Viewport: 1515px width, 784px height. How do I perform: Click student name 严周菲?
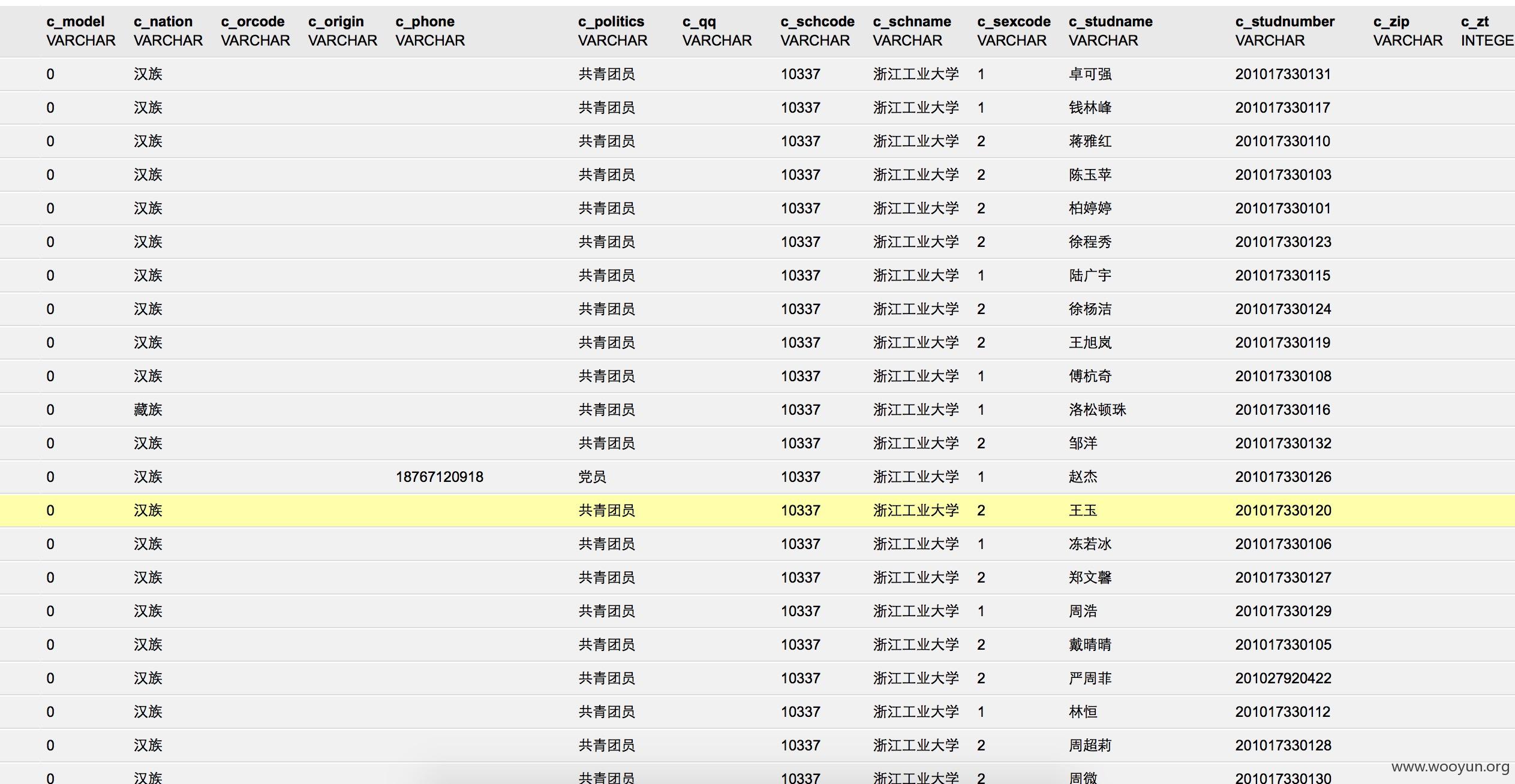(x=1090, y=679)
